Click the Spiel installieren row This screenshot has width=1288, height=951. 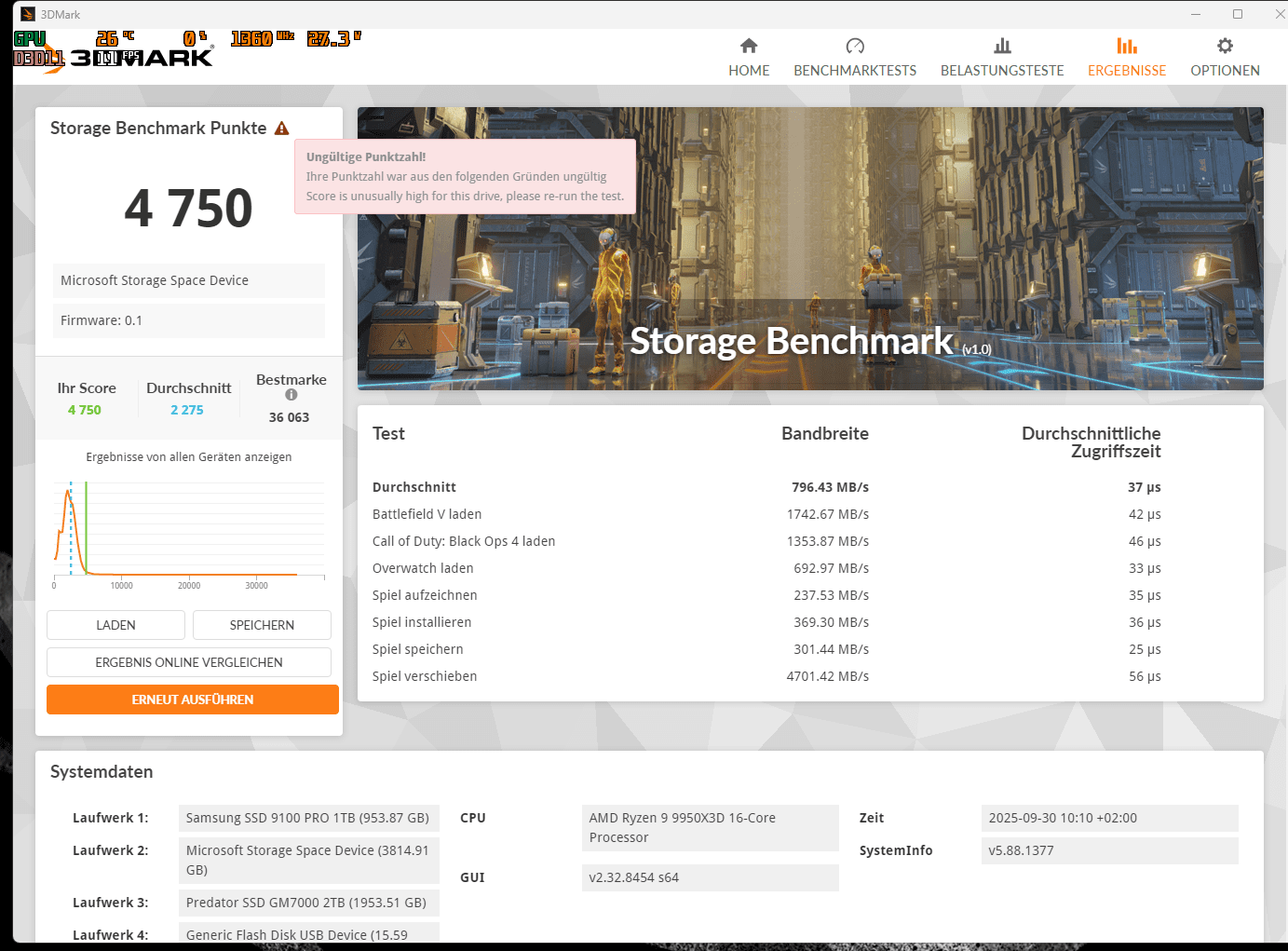click(766, 622)
